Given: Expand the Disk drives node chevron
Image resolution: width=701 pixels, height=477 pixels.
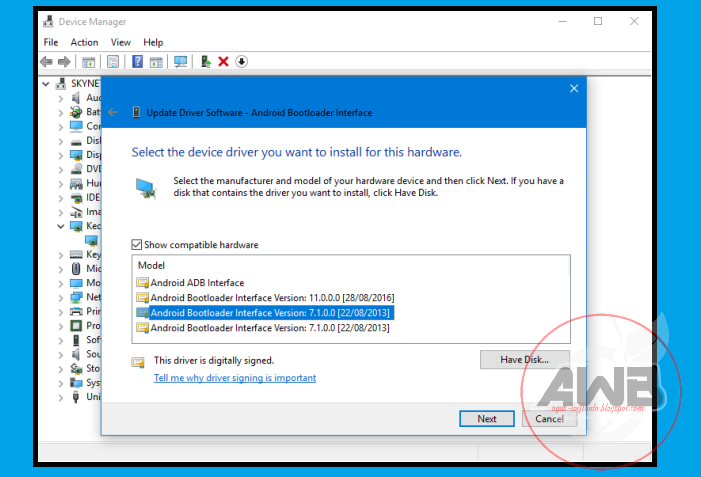Looking at the screenshot, I should pos(61,141).
